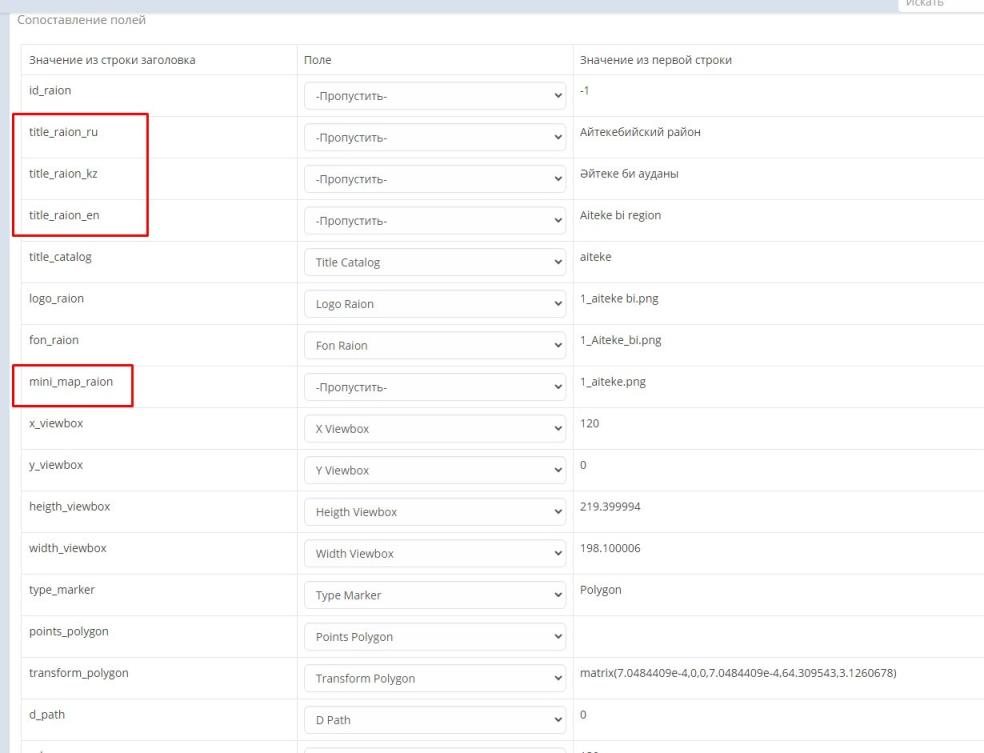The height and width of the screenshot is (753, 984).
Task: Click the matrix transform value text
Action: pos(738,672)
